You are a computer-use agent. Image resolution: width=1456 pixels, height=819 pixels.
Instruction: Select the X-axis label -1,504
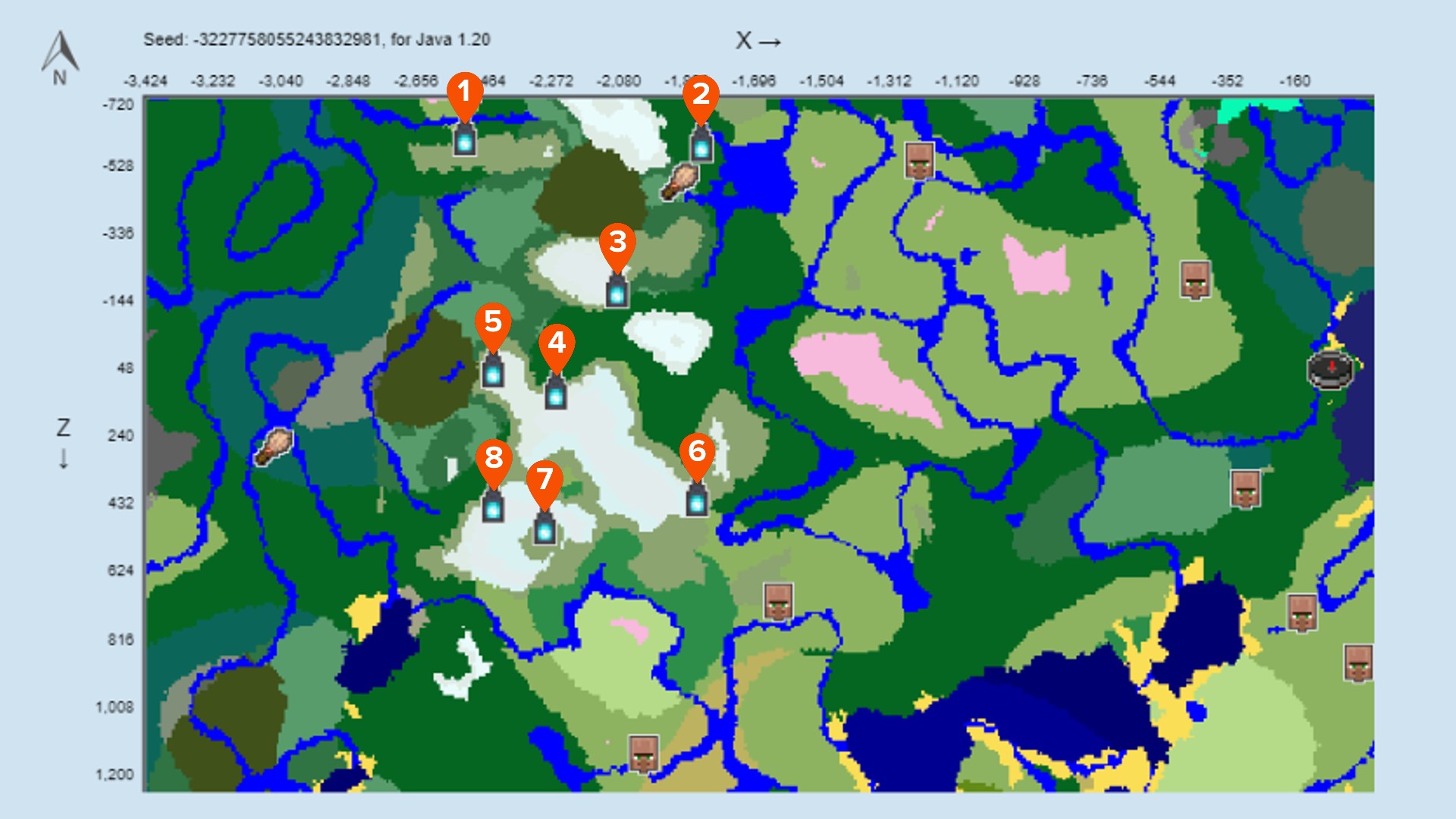821,81
